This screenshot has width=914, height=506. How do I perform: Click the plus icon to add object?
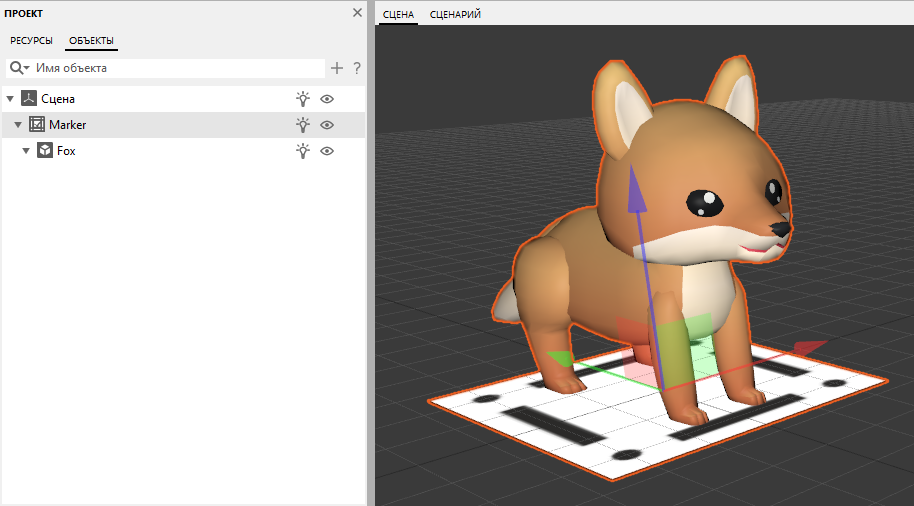point(337,68)
